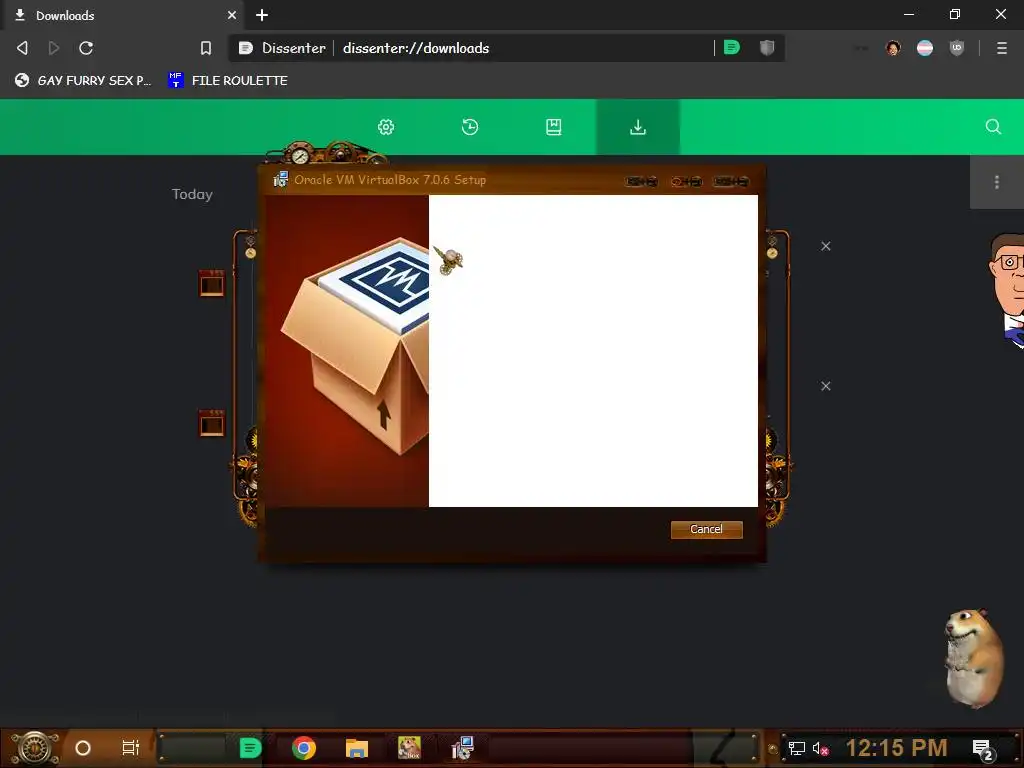The image size is (1024, 768).
Task: Click the profile avatar face icon
Action: 893,48
